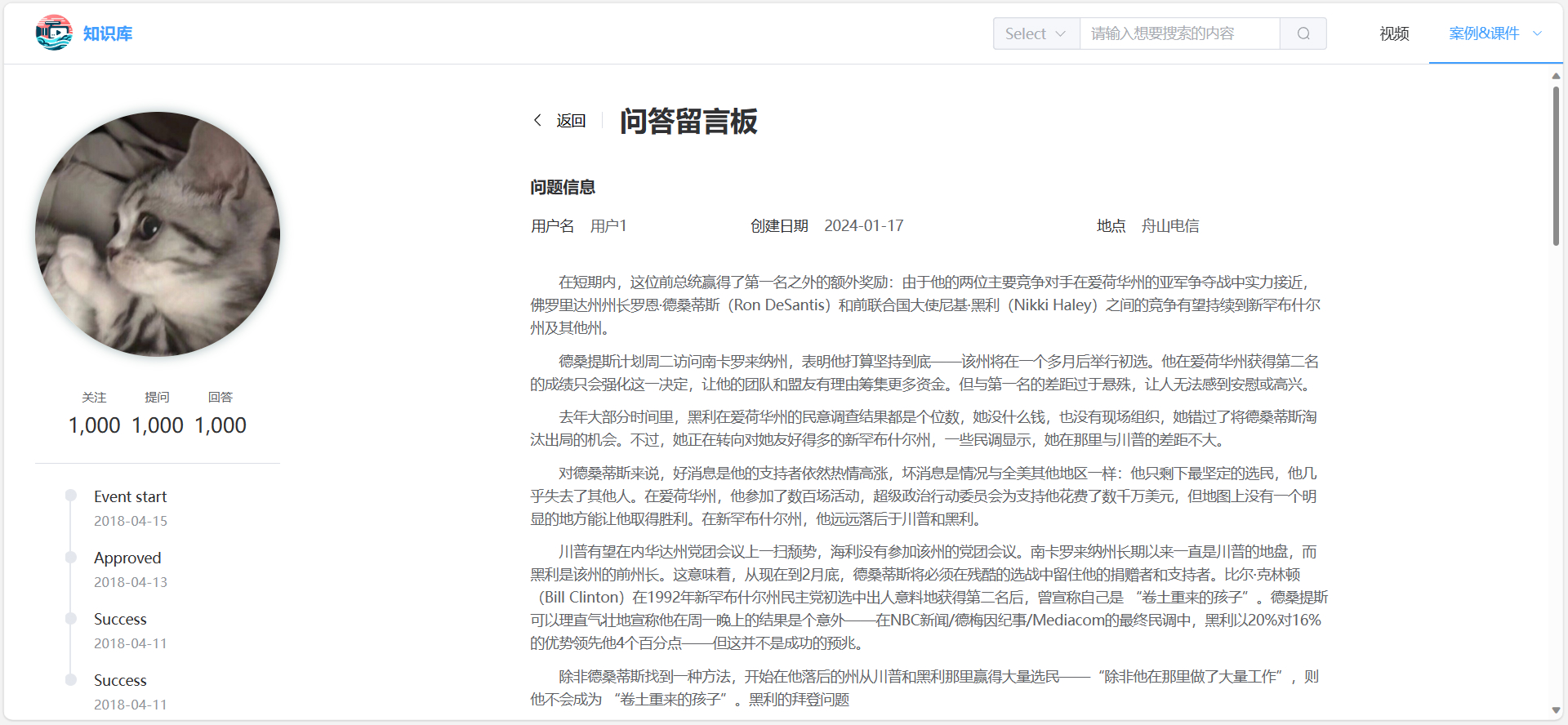
Task: Click the scrollbar up arrow
Action: 1556,76
